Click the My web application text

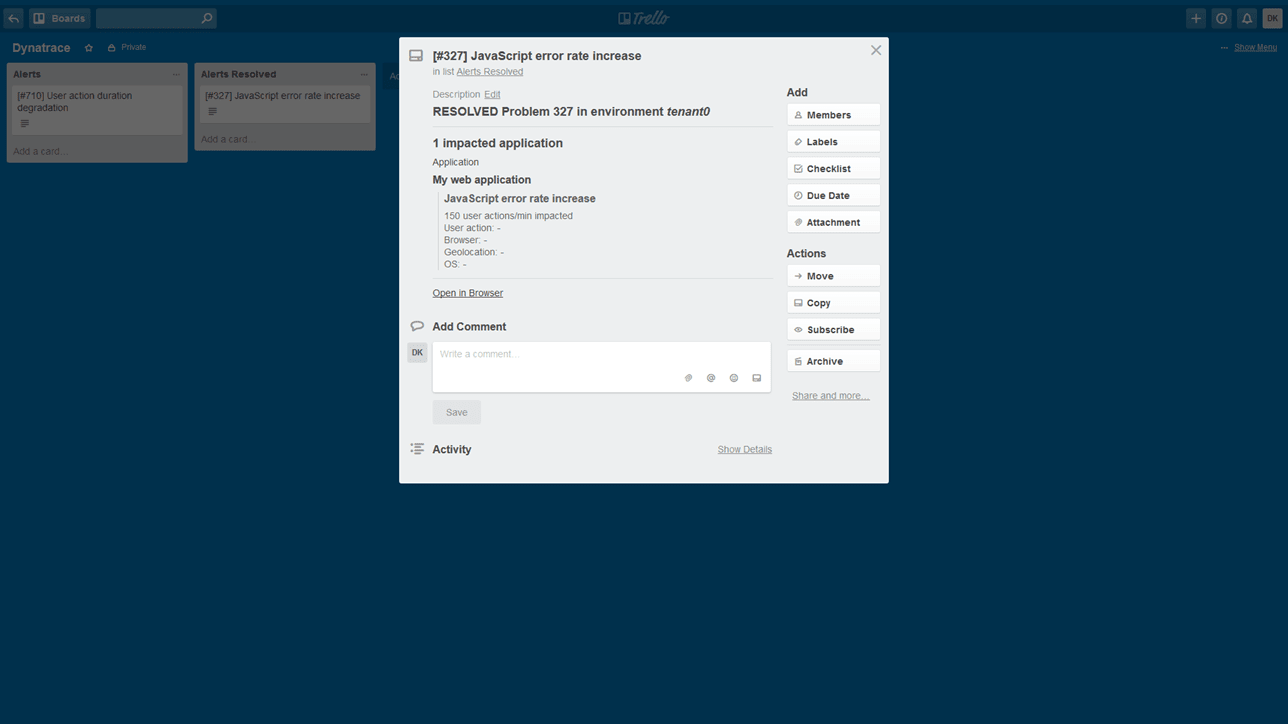[x=481, y=180]
